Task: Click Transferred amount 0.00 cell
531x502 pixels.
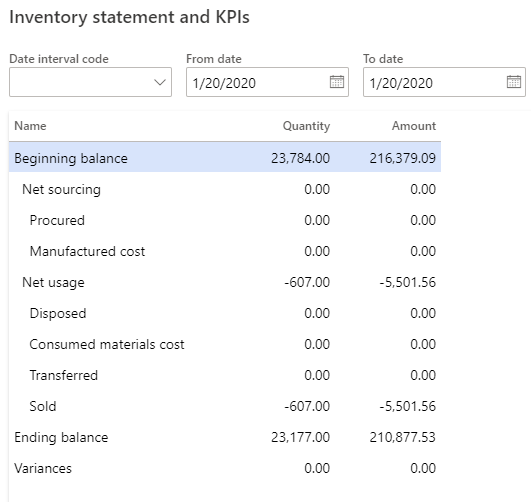Action: click(423, 375)
